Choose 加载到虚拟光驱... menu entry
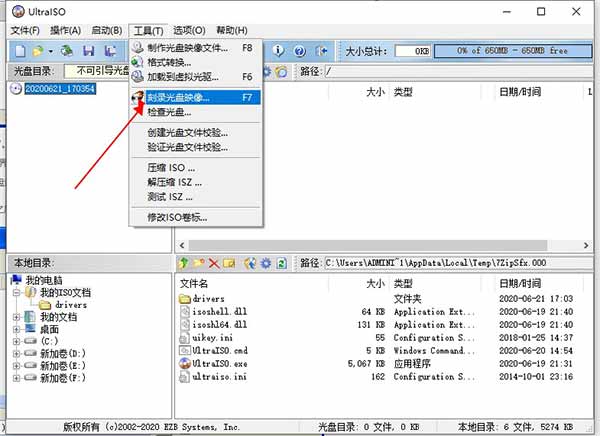 tap(196, 77)
